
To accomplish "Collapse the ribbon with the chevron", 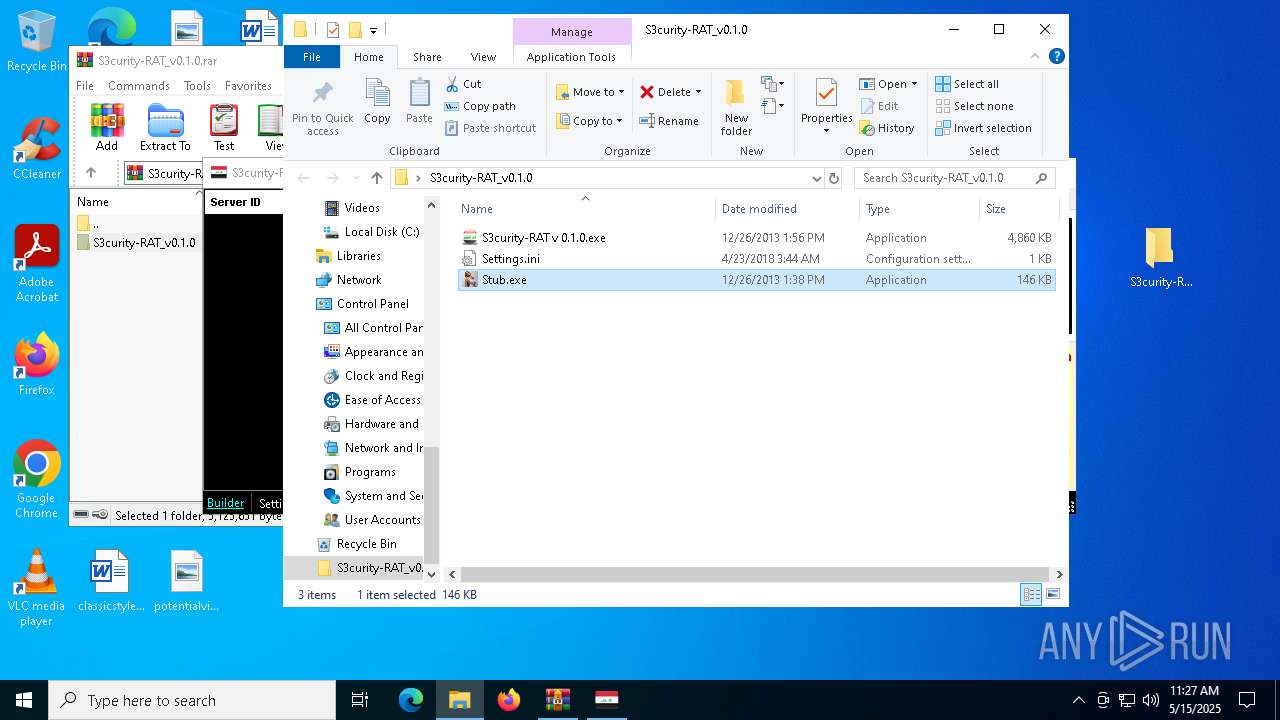I will click(1037, 57).
